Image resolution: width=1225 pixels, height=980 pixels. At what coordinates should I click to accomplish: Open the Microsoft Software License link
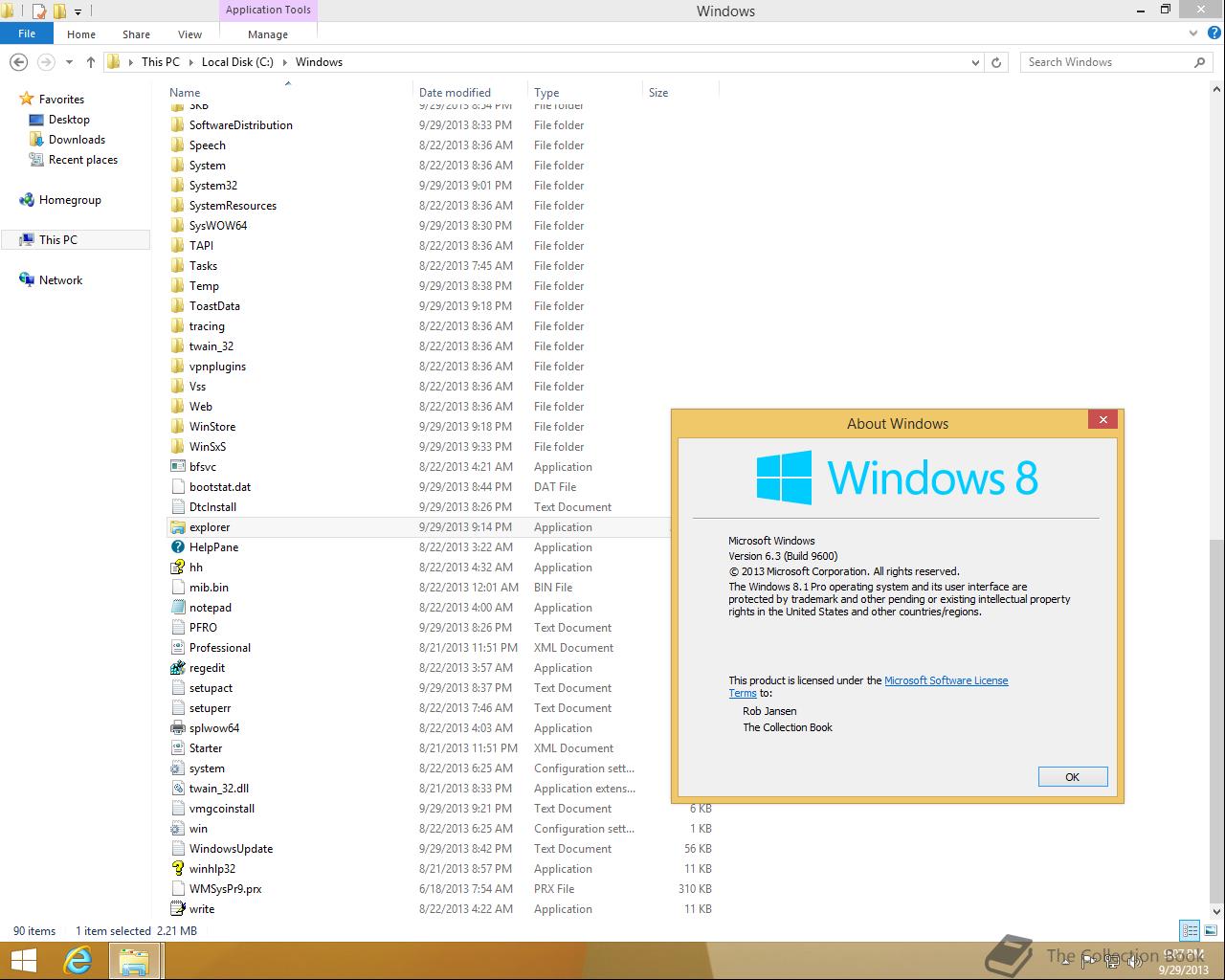pos(947,680)
